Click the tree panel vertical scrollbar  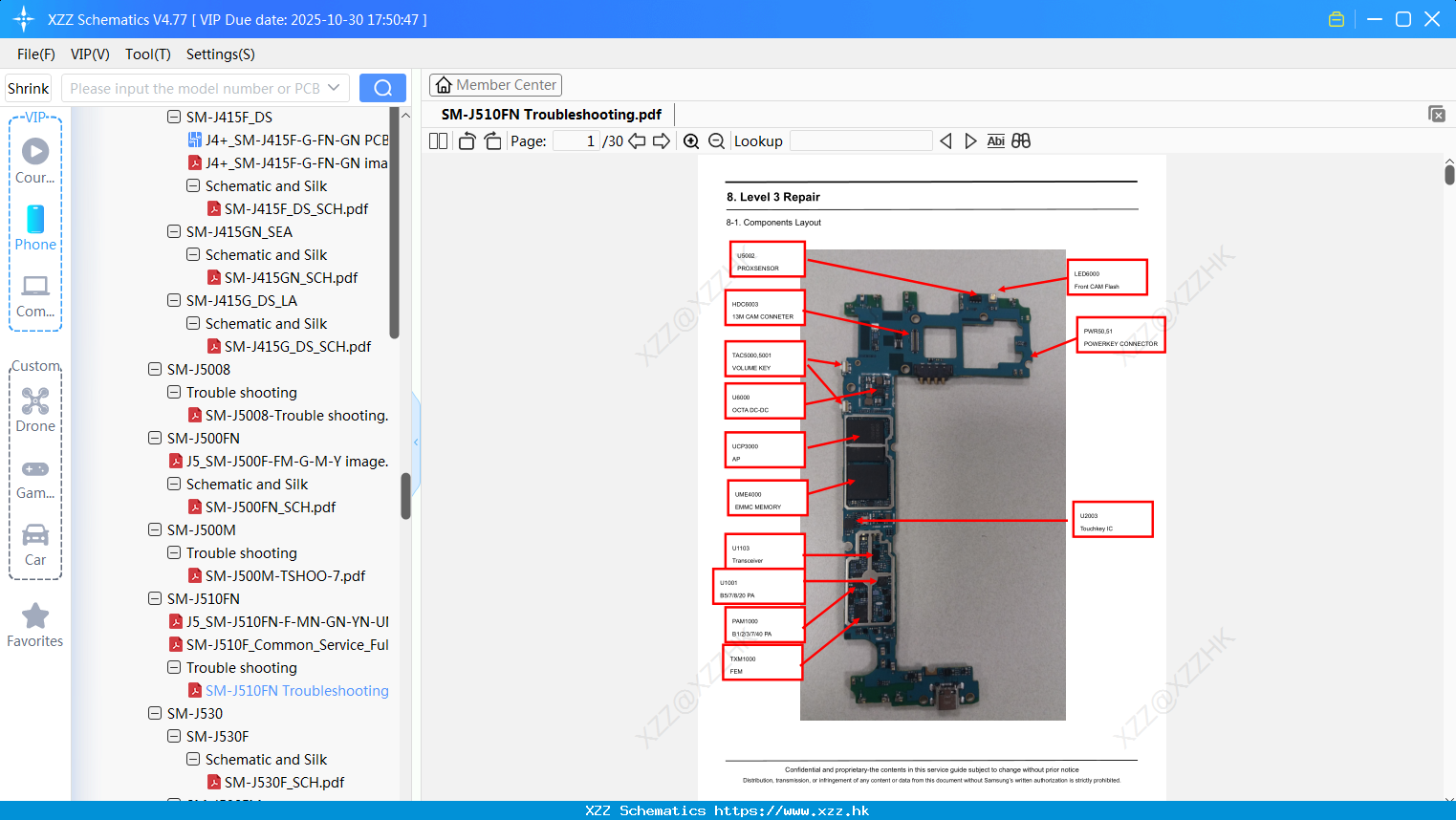pos(405,495)
